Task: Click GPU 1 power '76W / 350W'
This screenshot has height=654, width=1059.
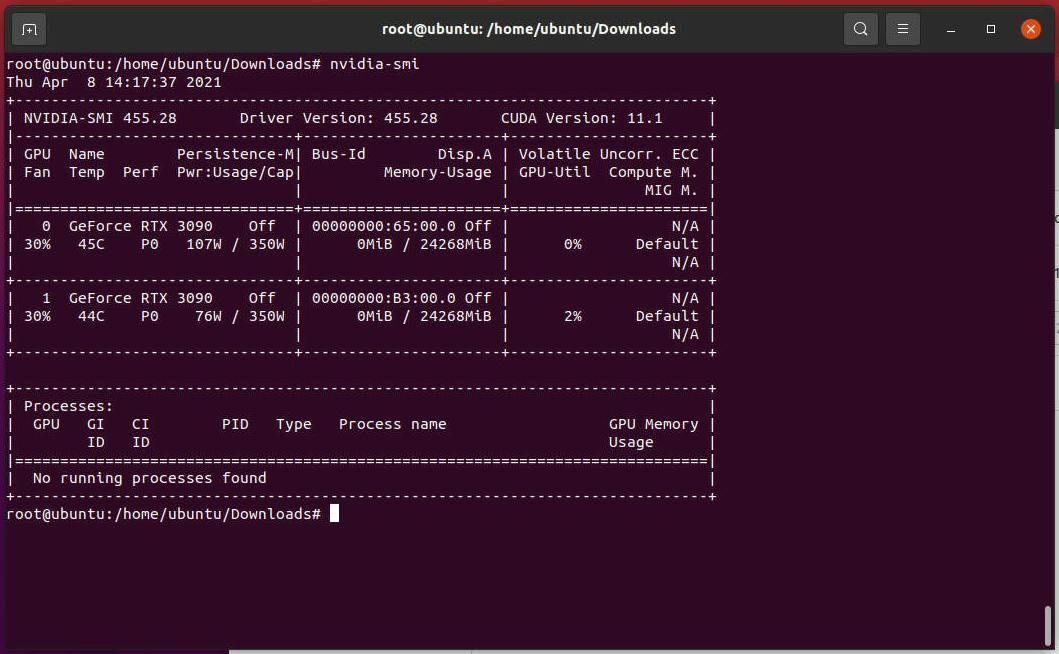Action: tap(240, 316)
